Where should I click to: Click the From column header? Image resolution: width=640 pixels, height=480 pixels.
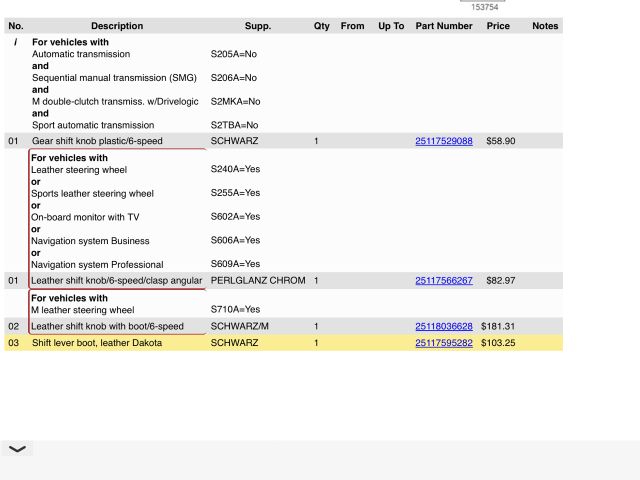point(352,26)
